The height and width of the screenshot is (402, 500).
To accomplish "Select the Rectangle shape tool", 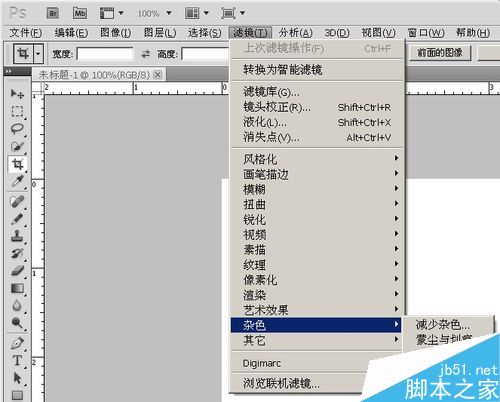I will pyautogui.click(x=17, y=395).
